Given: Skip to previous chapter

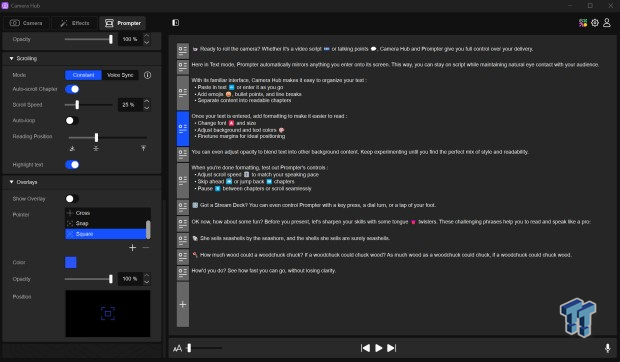Looking at the screenshot, I should (365, 348).
